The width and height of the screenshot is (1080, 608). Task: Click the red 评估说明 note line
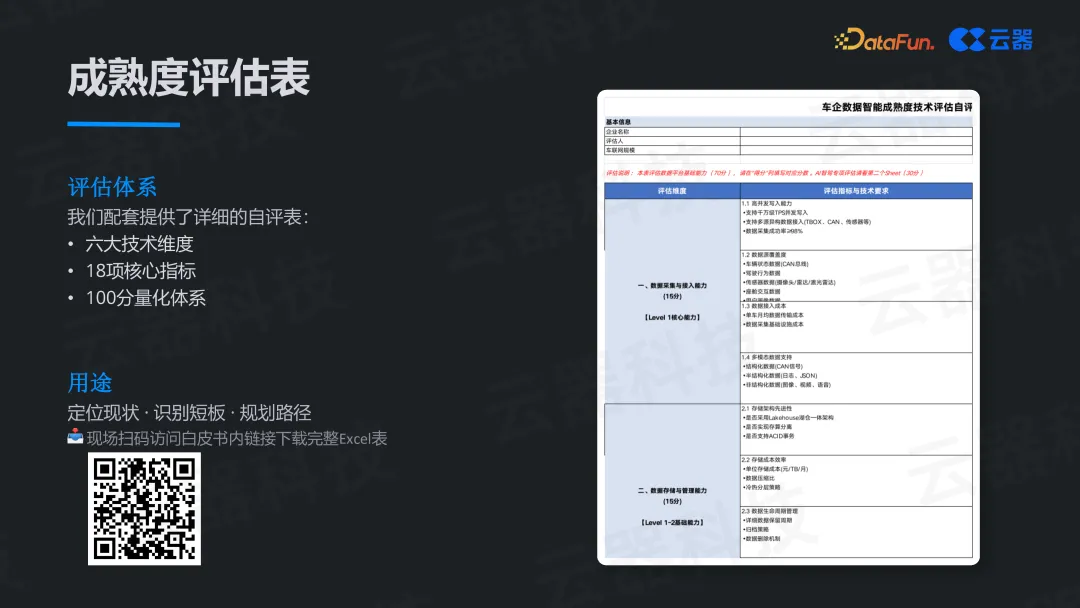(764, 173)
